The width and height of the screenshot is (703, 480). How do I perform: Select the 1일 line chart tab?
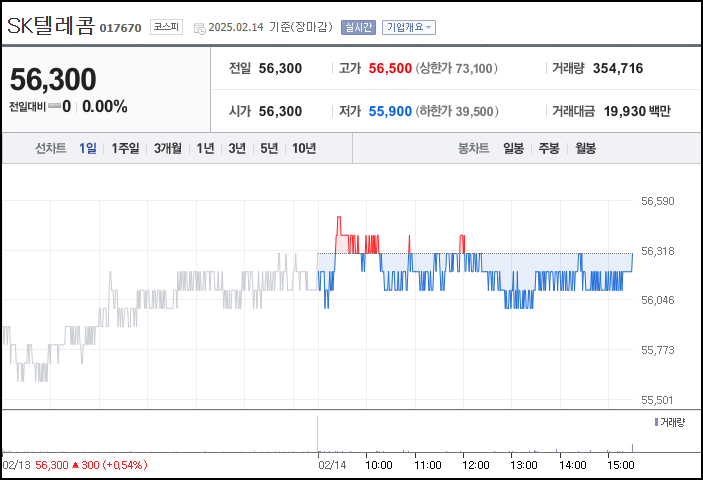pos(88,148)
